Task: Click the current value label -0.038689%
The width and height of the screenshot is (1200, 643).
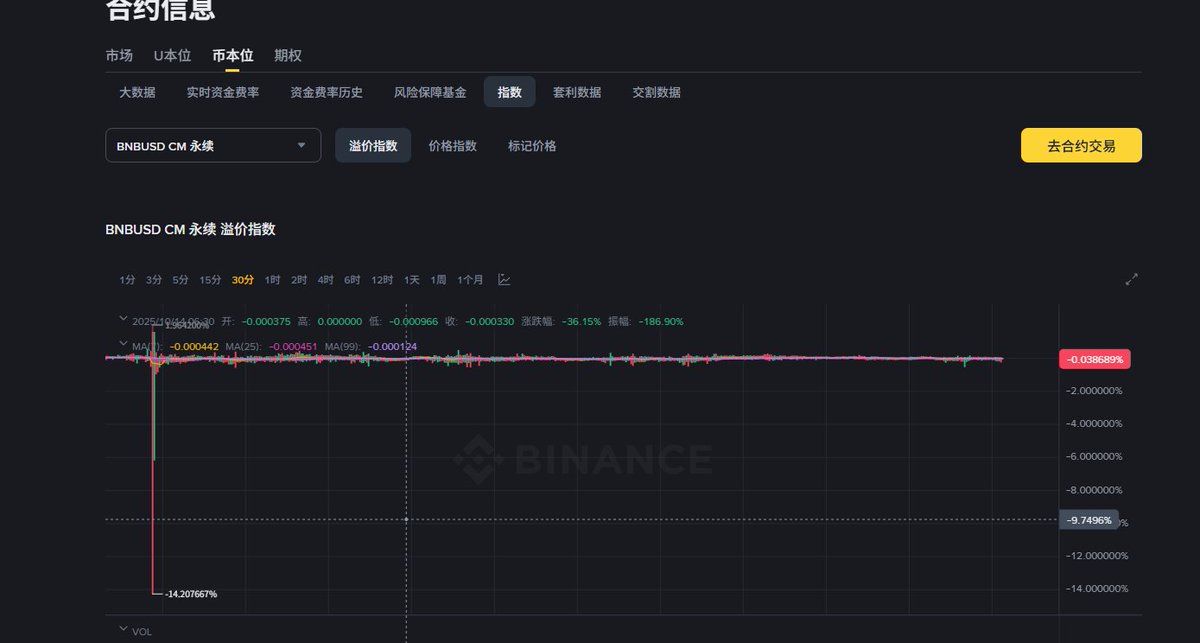Action: click(1094, 358)
